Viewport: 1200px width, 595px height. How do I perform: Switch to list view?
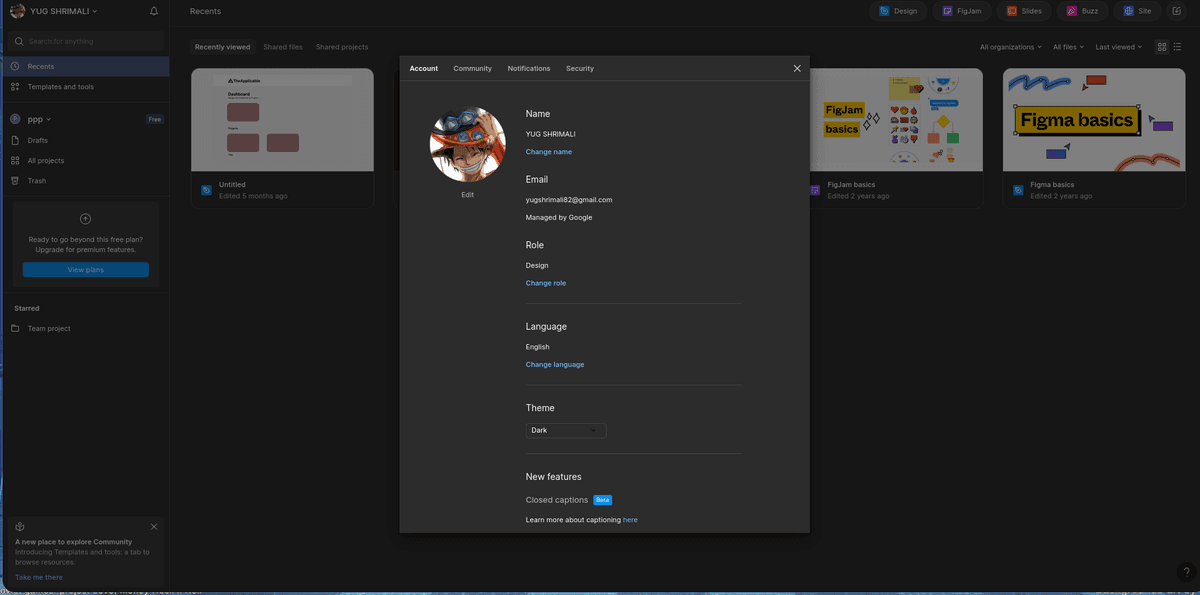1177,47
